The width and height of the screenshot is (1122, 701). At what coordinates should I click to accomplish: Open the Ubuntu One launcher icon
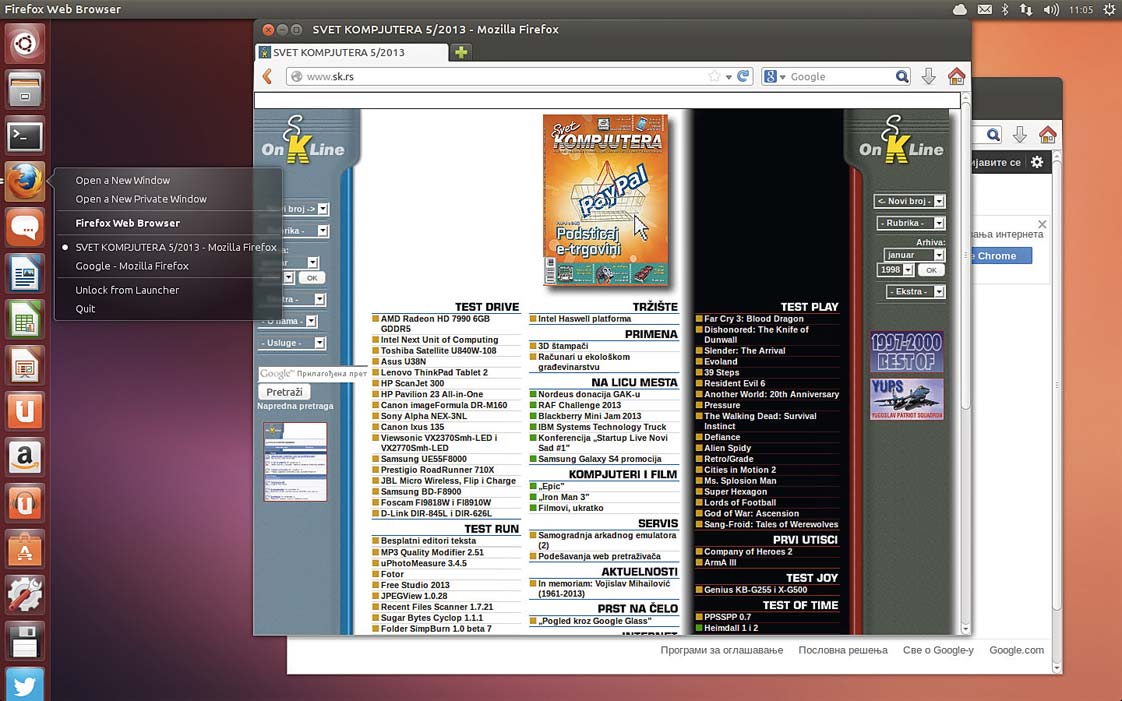[25, 411]
